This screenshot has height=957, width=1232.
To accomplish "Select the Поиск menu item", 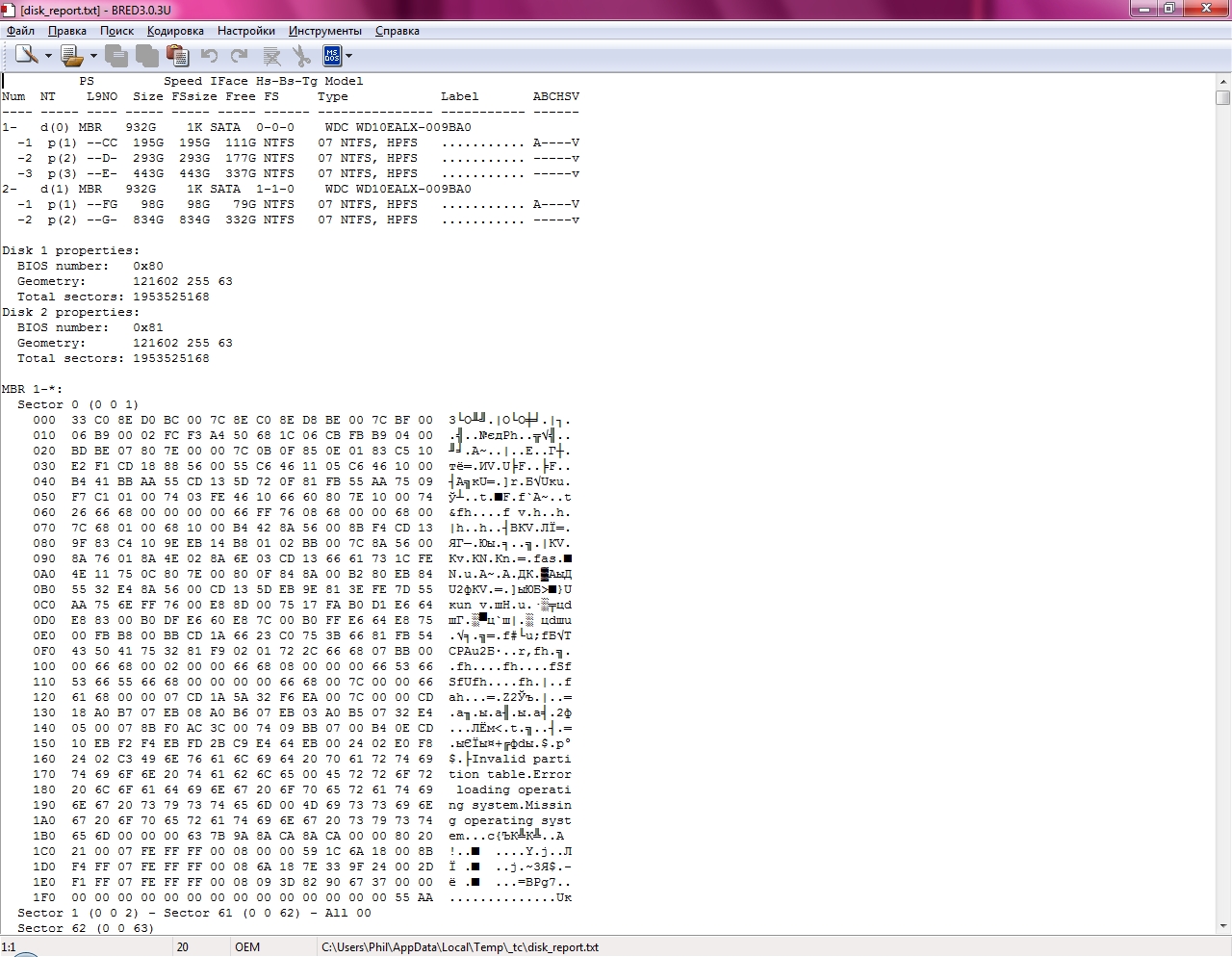I will (116, 31).
